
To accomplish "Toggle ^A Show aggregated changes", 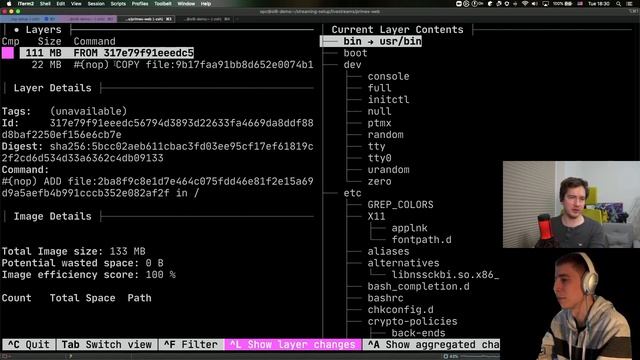I will tap(431, 345).
